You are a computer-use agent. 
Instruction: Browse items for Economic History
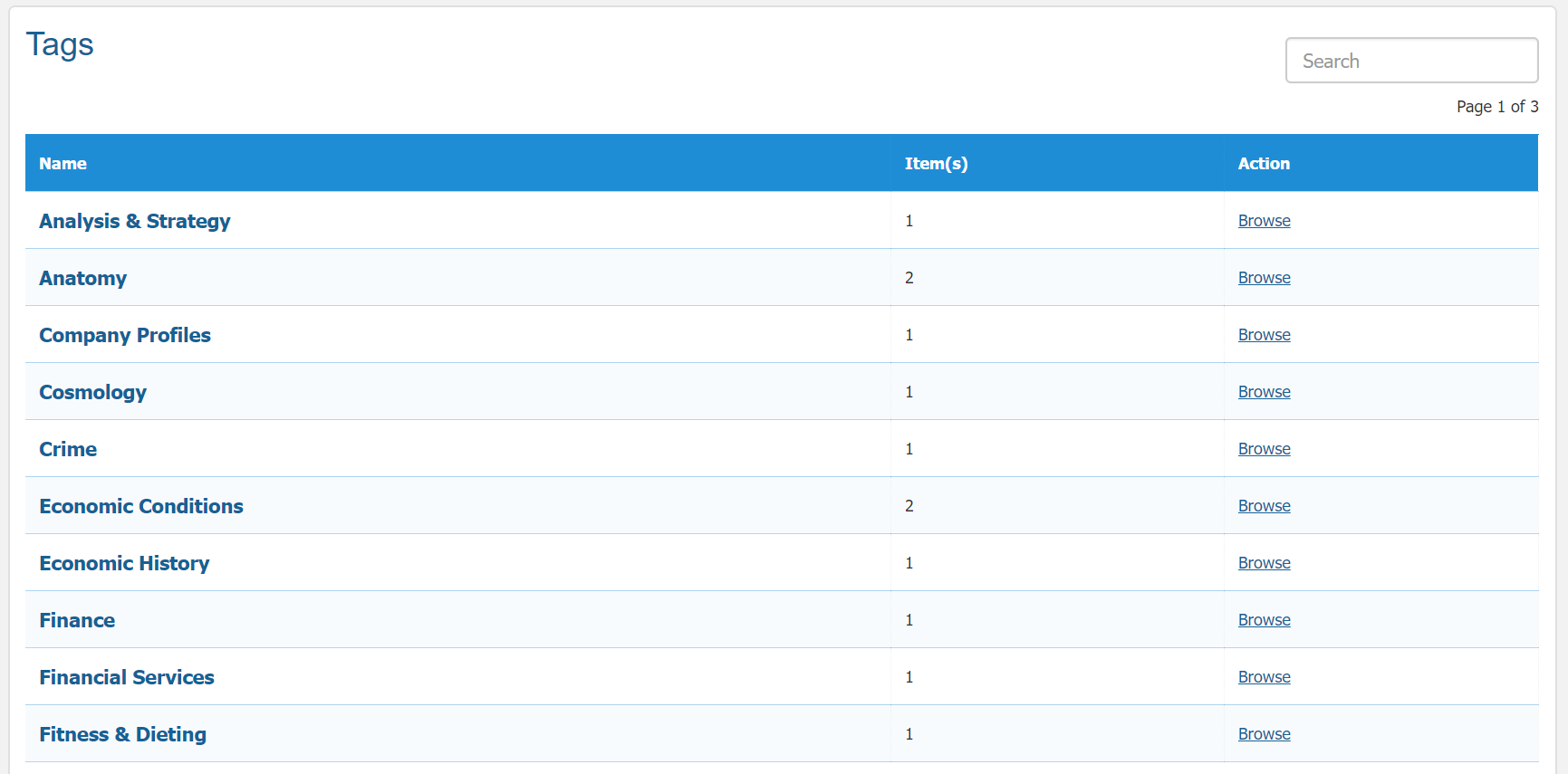(x=1264, y=563)
